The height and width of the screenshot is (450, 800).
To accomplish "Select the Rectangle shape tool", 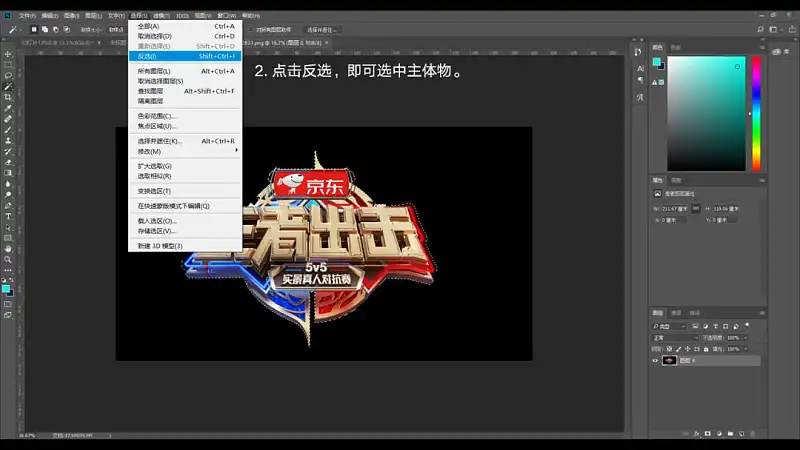I will point(8,238).
